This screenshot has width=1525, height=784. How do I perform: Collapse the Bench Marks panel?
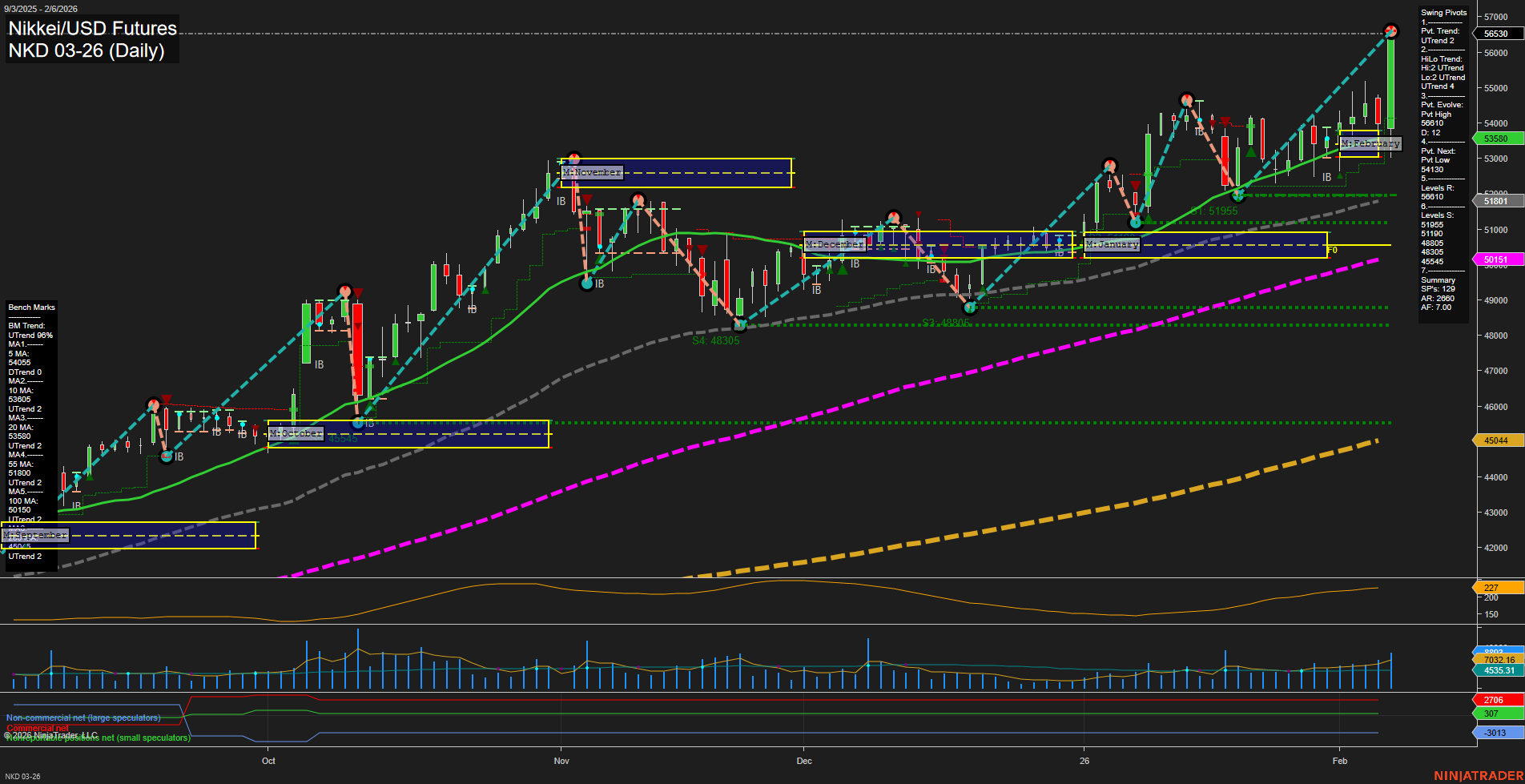(30, 307)
